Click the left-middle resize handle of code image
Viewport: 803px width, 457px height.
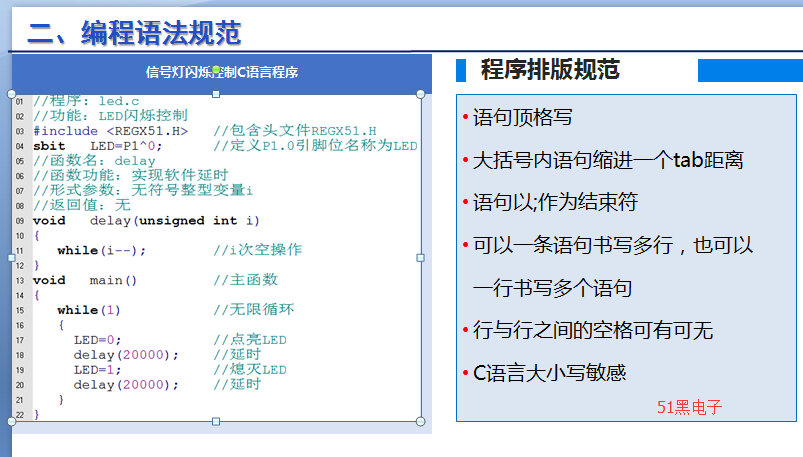12,258
